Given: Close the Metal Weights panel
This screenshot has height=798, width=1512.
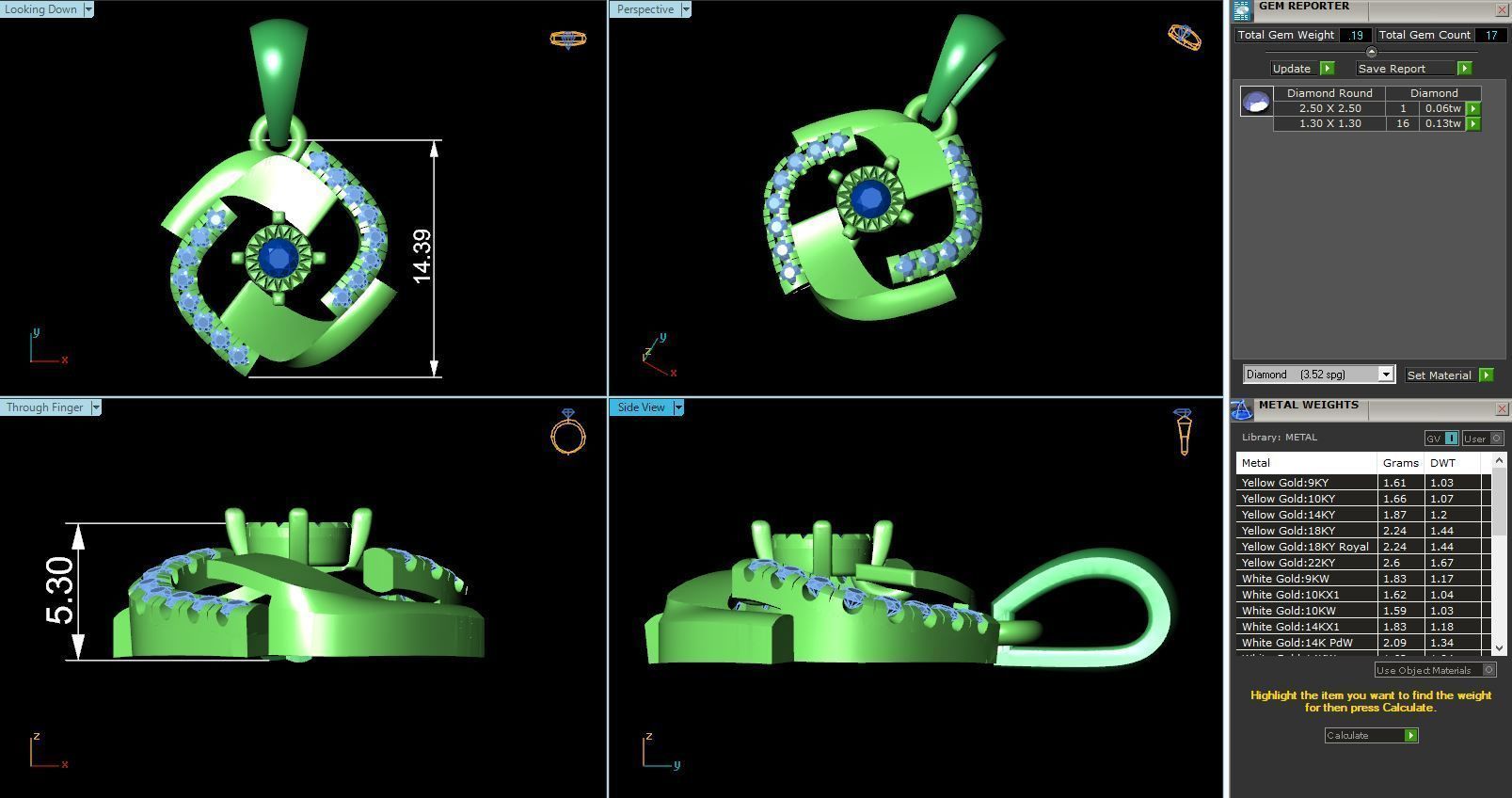Looking at the screenshot, I should pyautogui.click(x=1502, y=408).
